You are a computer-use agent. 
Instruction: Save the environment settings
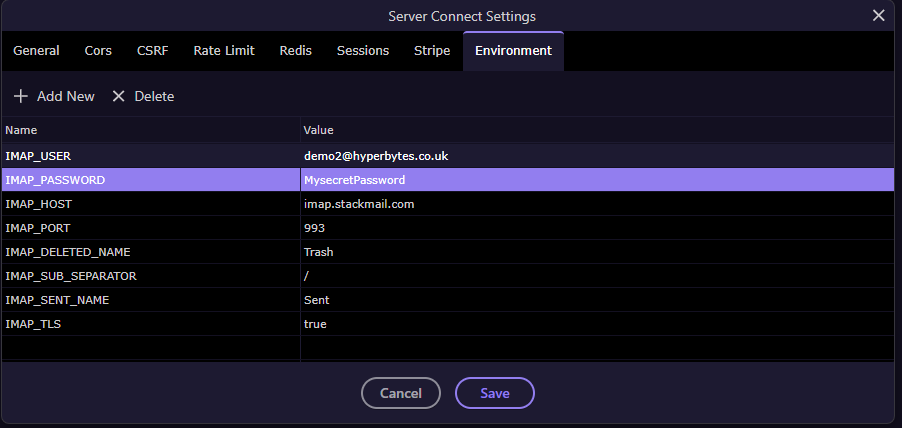[495, 393]
